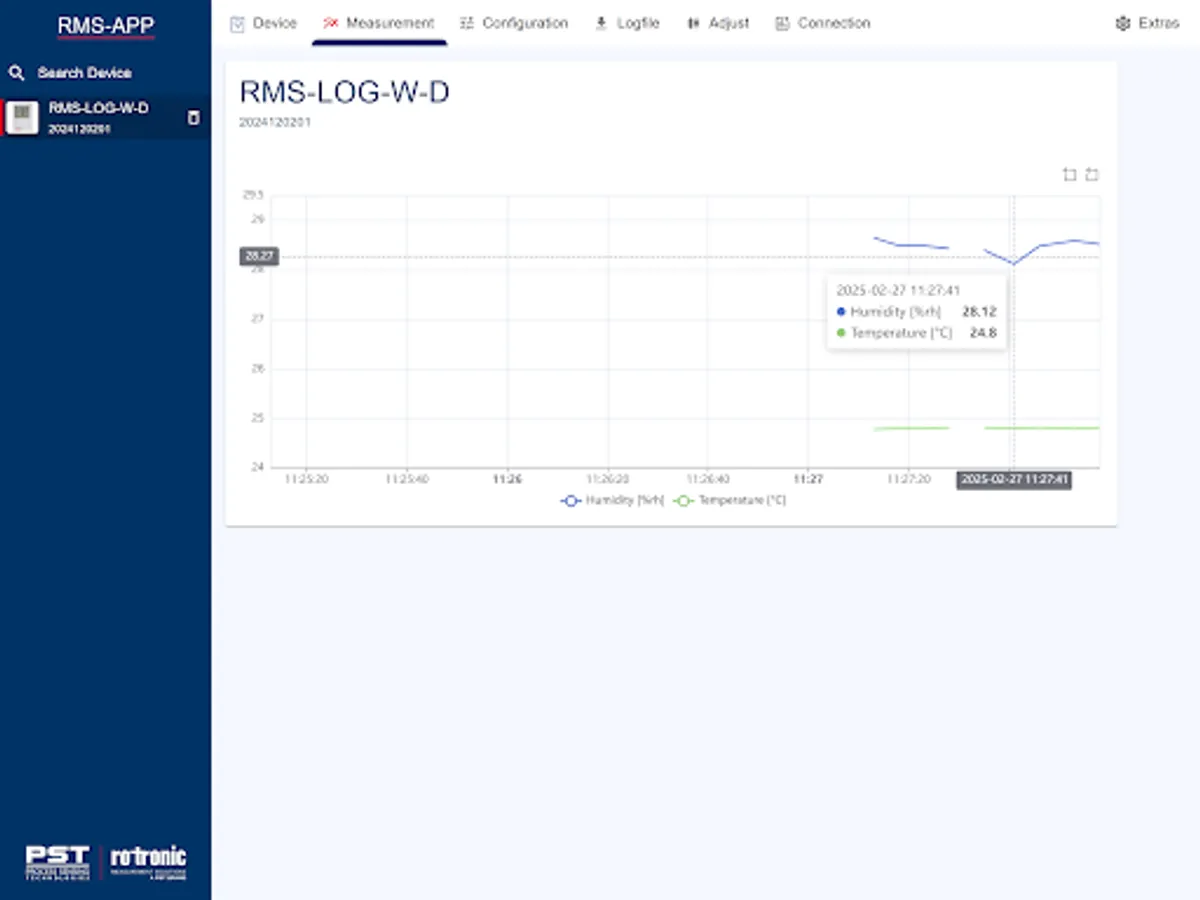Toggle the Measurement chart icon
1200x900 pixels.
(x=330, y=23)
